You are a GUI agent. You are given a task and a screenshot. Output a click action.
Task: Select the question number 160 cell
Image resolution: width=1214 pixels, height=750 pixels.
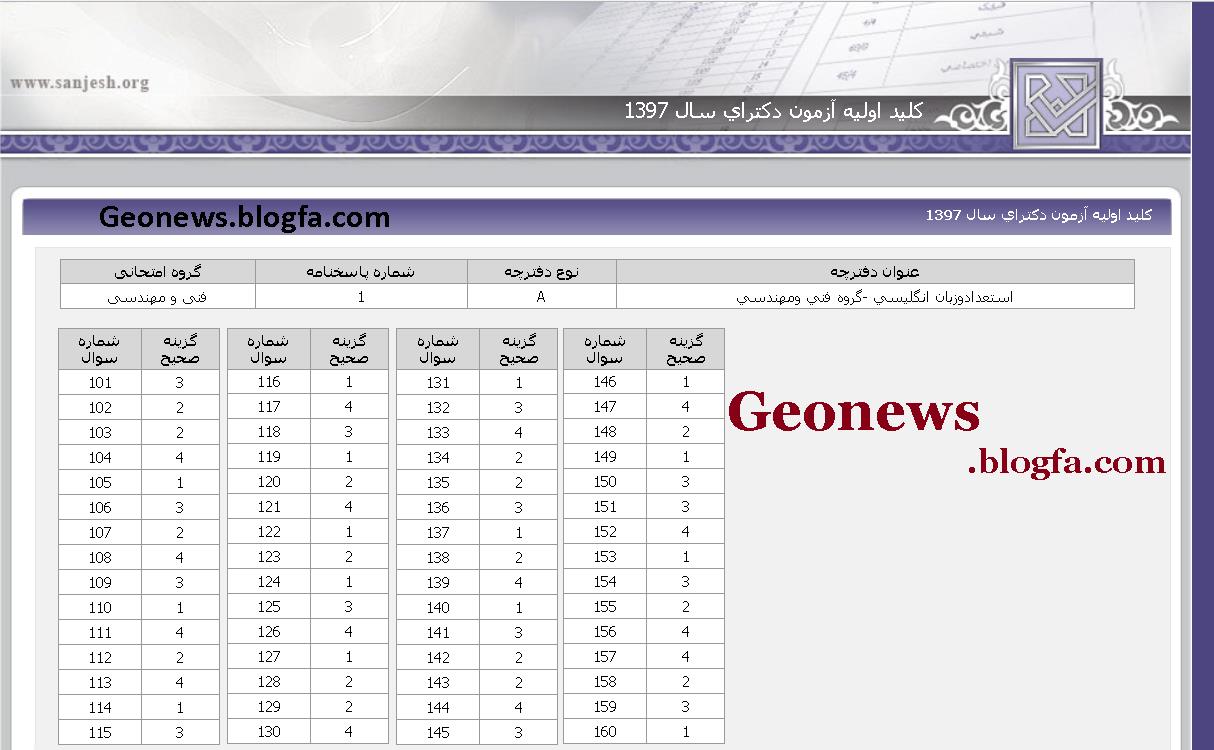click(x=605, y=732)
